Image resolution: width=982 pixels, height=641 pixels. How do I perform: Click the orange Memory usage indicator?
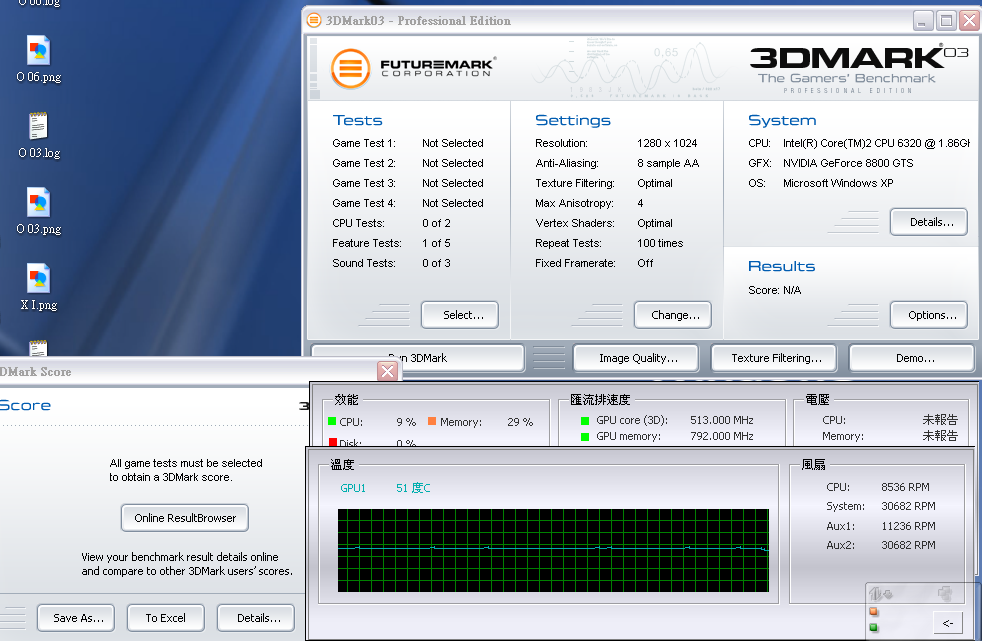click(432, 422)
